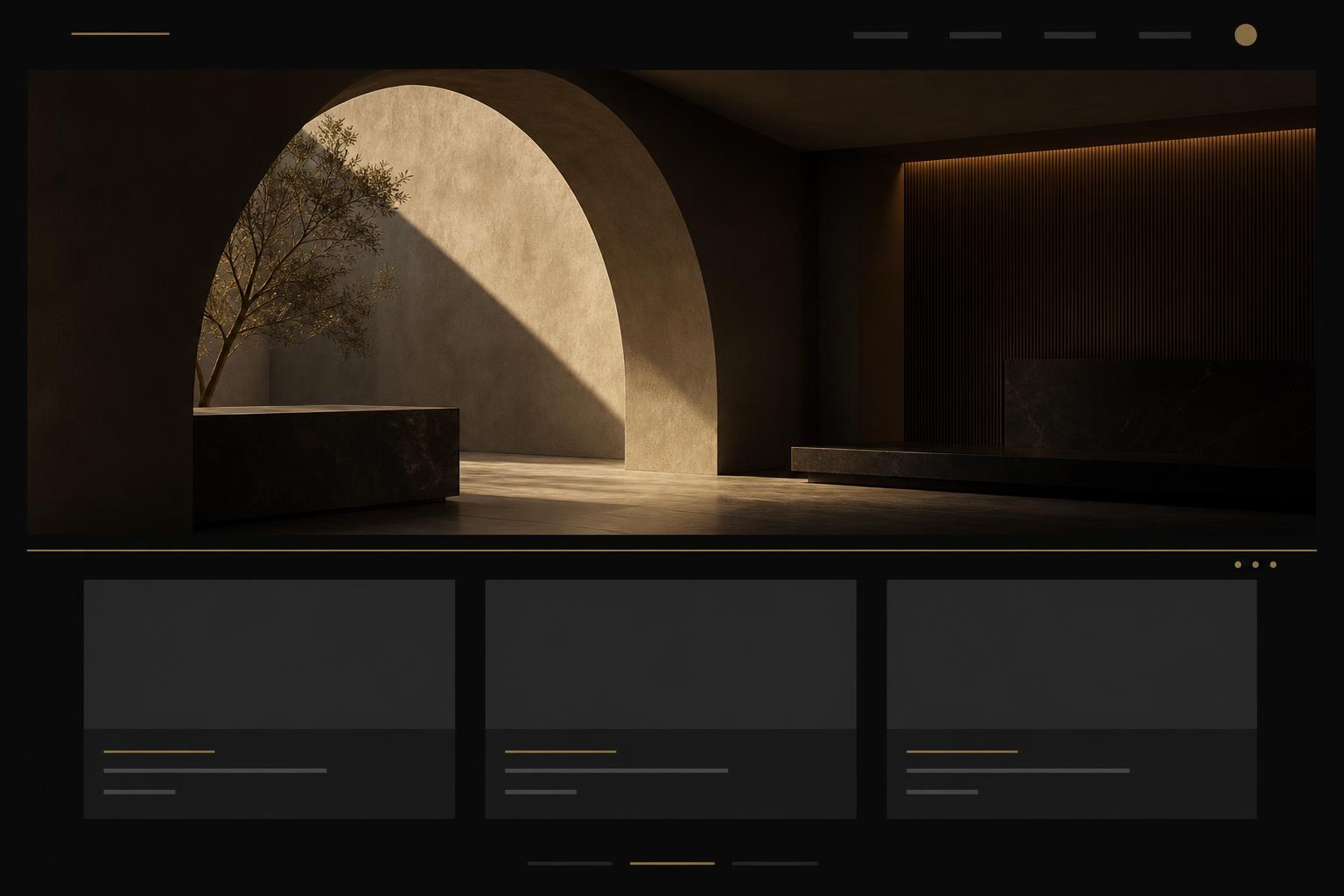Click the gold title line in right card
1344x896 pixels.
coord(962,752)
